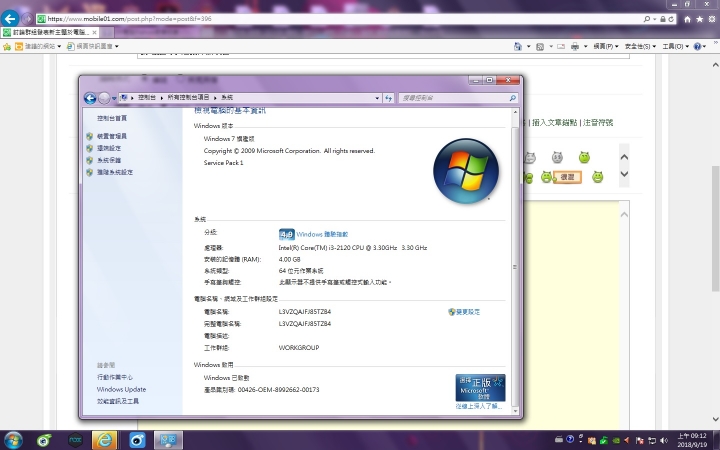
Task: Open 行動作業中心 Action Center link
Action: [115, 377]
